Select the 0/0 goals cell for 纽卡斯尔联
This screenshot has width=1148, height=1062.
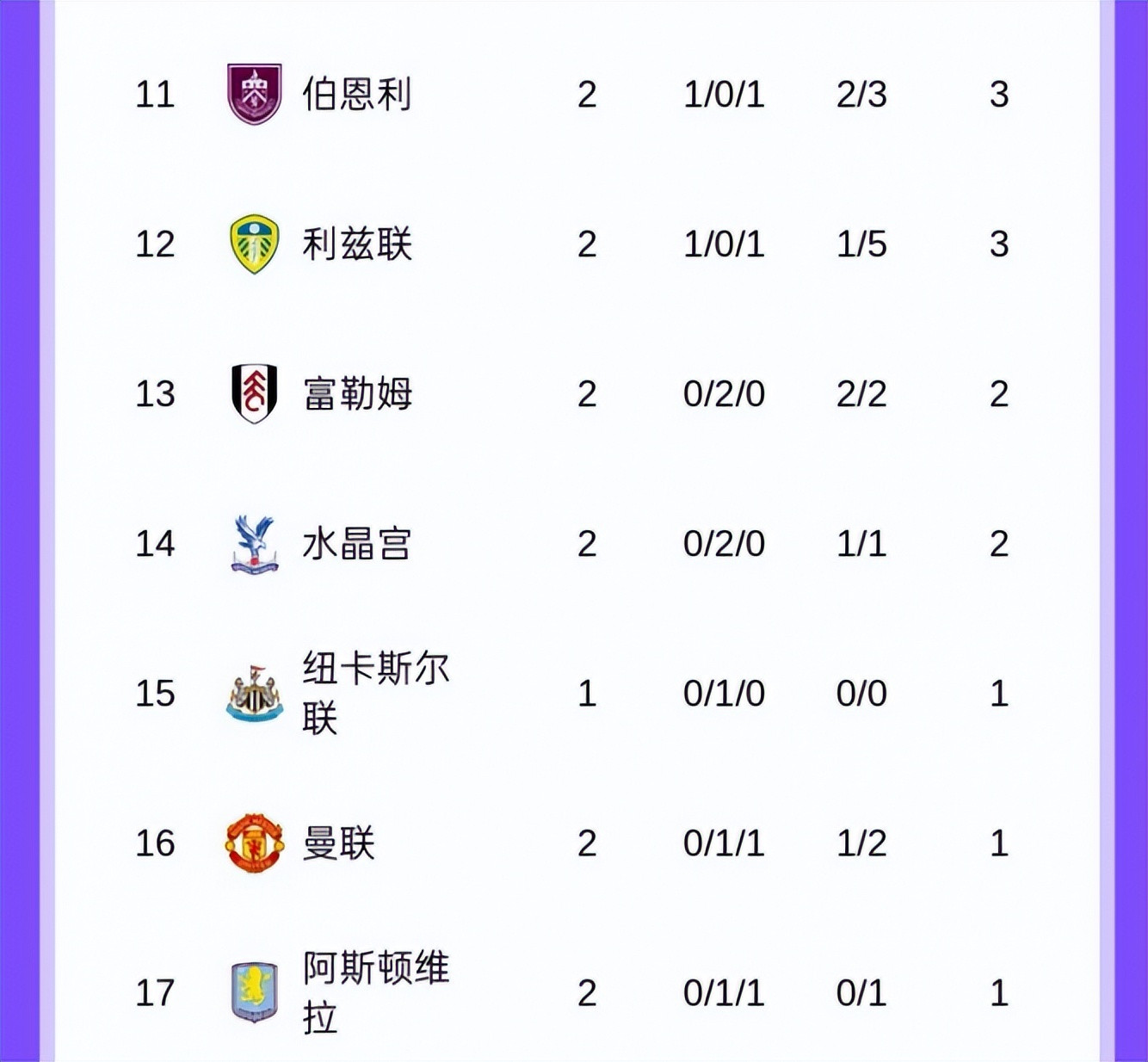click(861, 694)
